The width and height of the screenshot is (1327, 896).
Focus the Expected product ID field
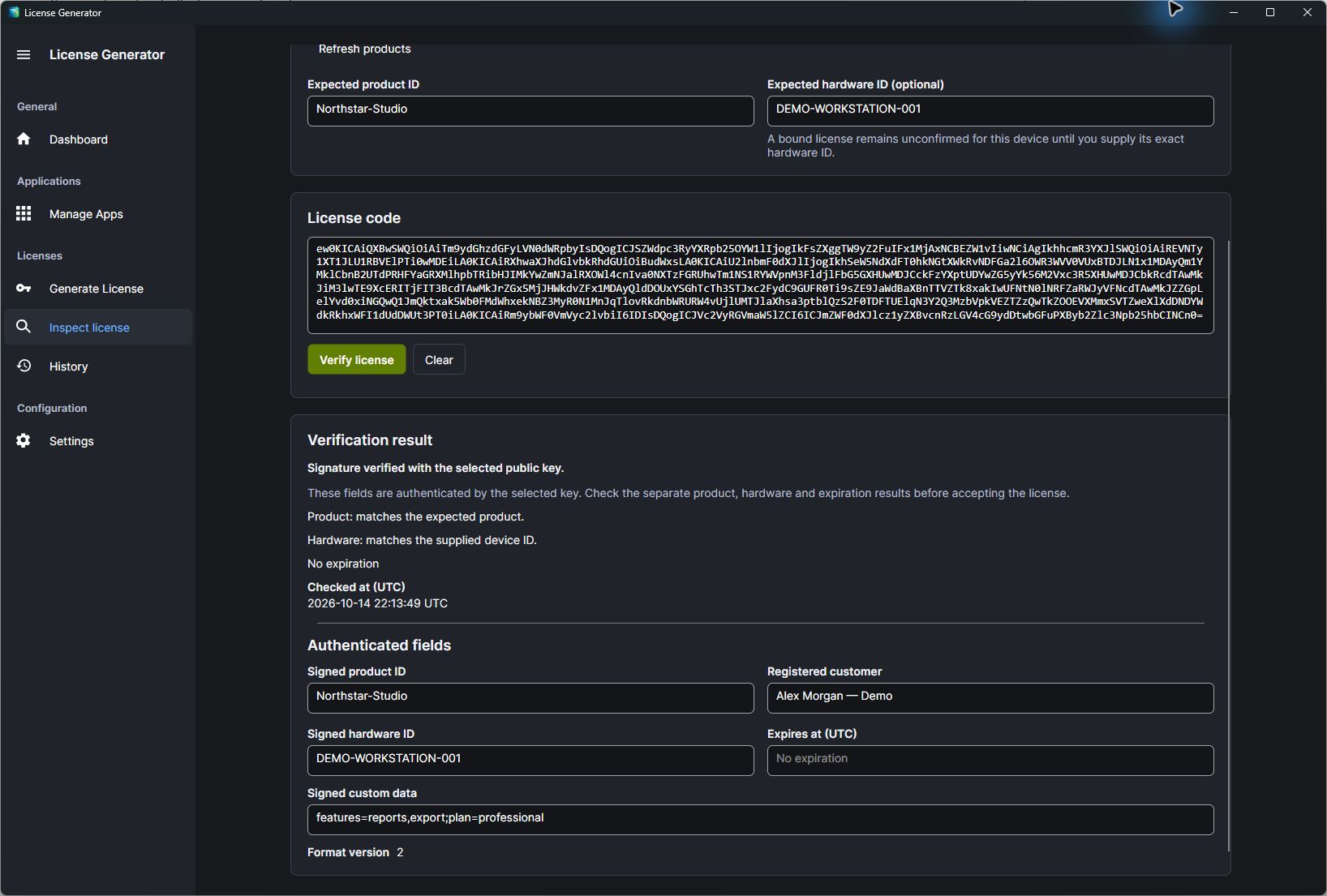pos(530,111)
